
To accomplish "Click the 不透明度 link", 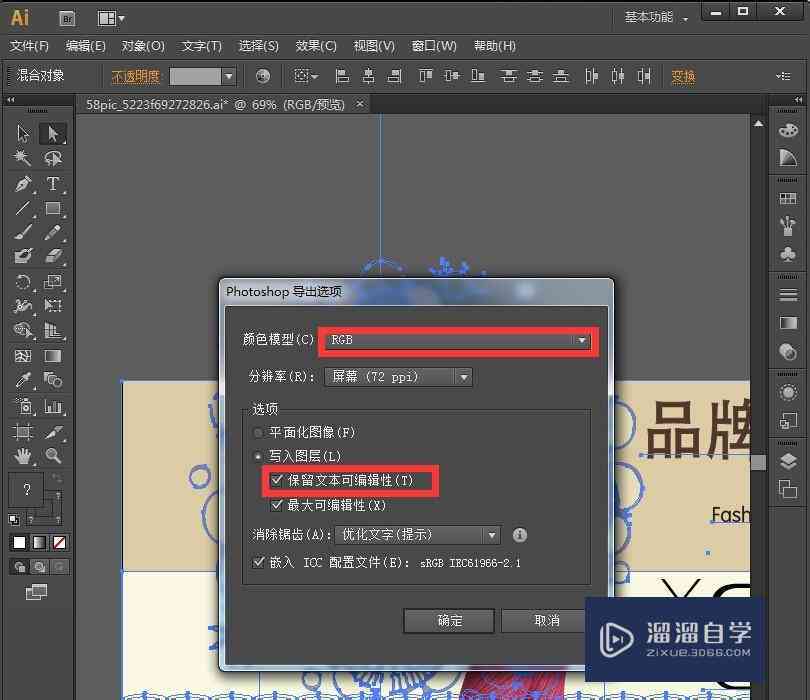I will [x=135, y=76].
